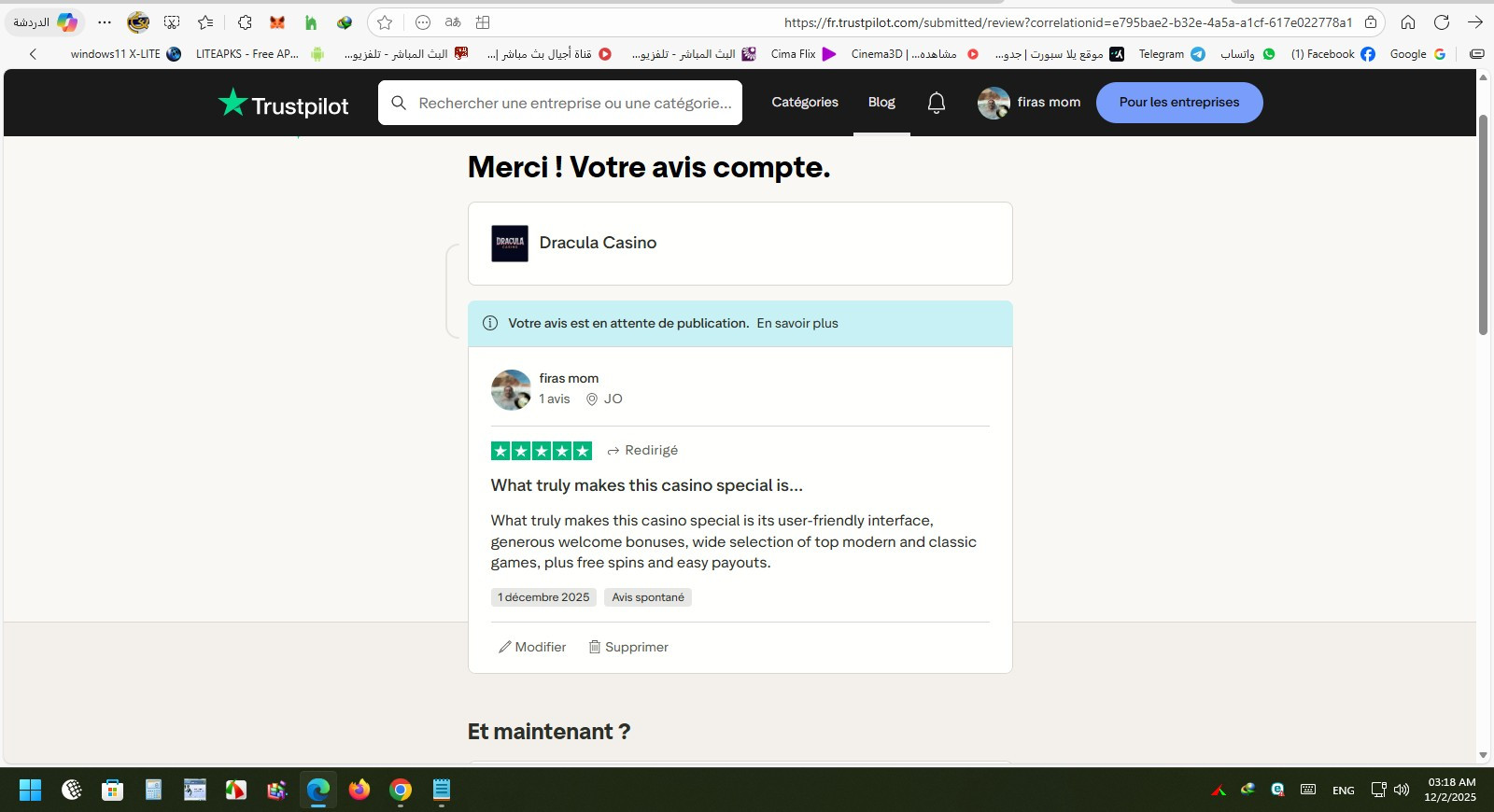
Task: Click the Dracula Casino logo thumbnail
Action: coord(510,244)
